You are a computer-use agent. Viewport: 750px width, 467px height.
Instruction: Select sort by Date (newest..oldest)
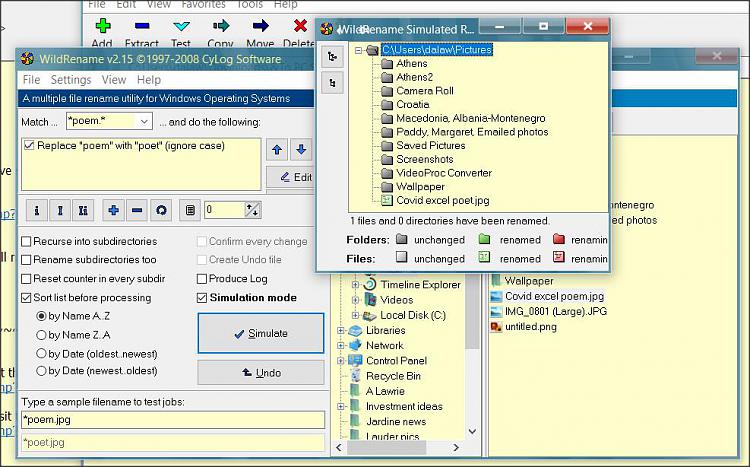pos(42,371)
